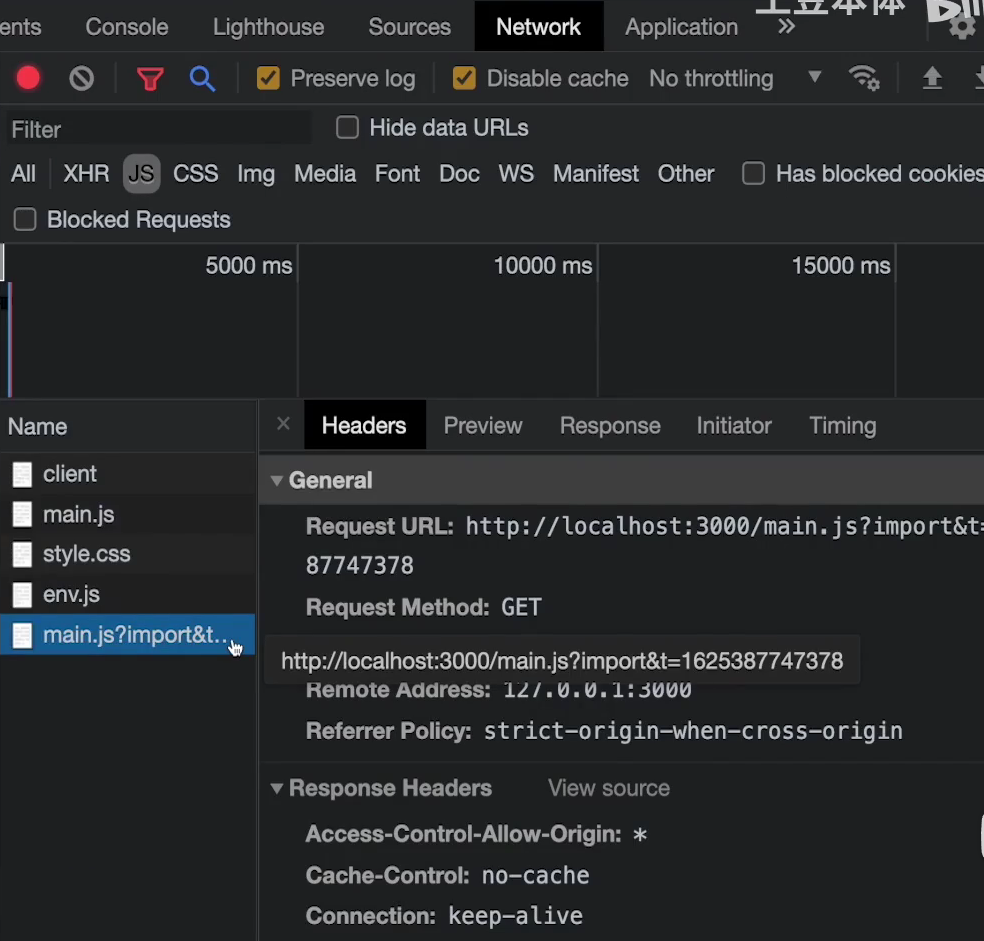Uncheck Disable cache checkbox
This screenshot has height=941, width=984.
[464, 78]
